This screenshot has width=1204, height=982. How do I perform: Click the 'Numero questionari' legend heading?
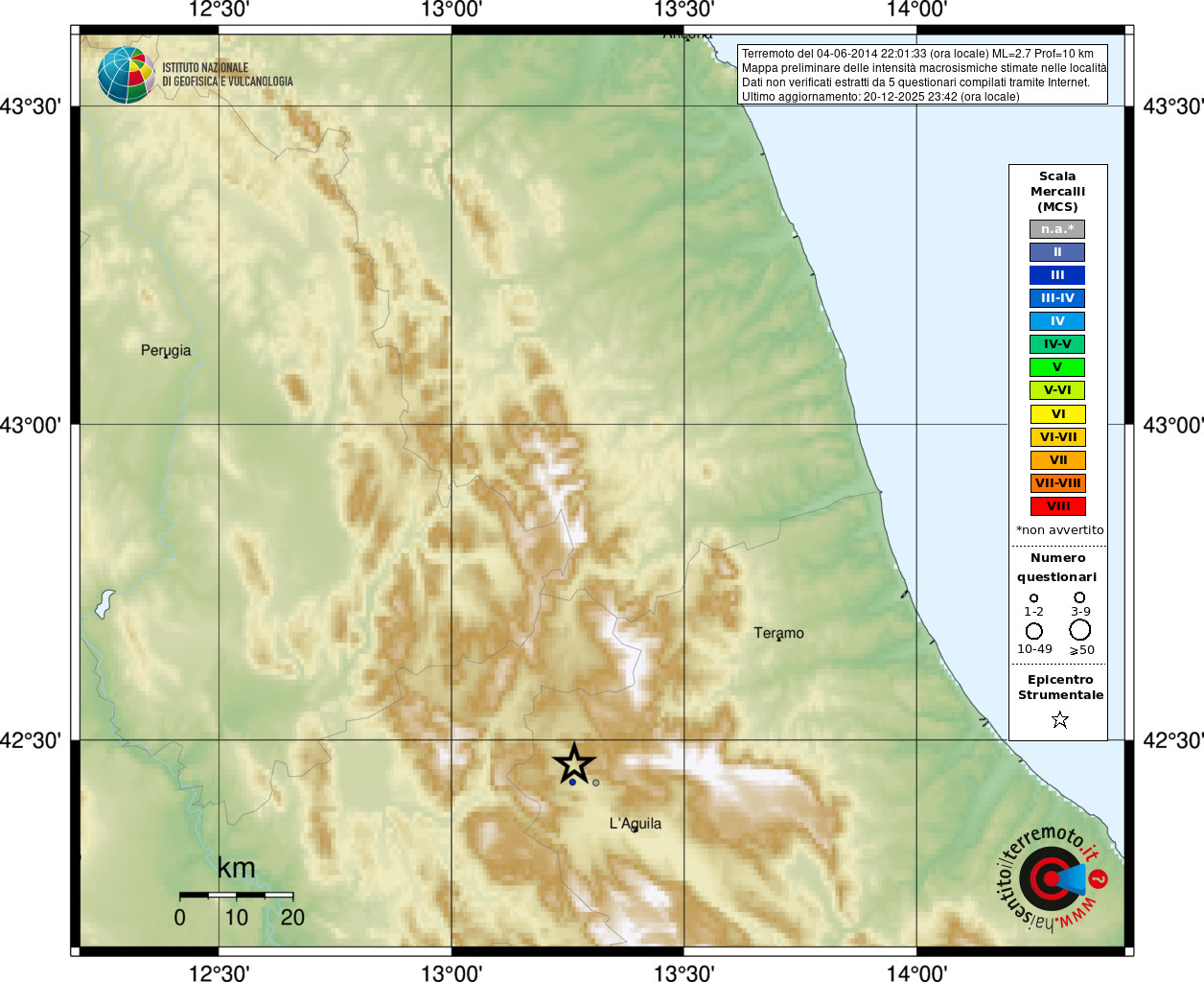pyautogui.click(x=1057, y=568)
